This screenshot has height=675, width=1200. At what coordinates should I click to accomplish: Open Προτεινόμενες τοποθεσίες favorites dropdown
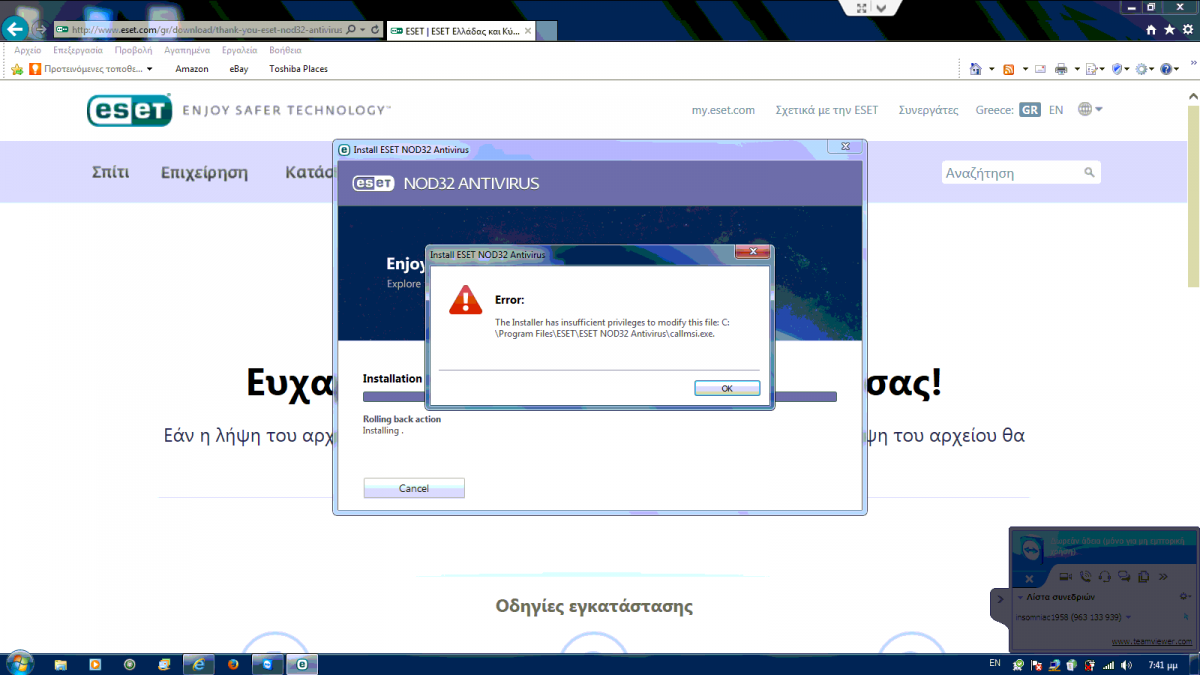coord(91,69)
